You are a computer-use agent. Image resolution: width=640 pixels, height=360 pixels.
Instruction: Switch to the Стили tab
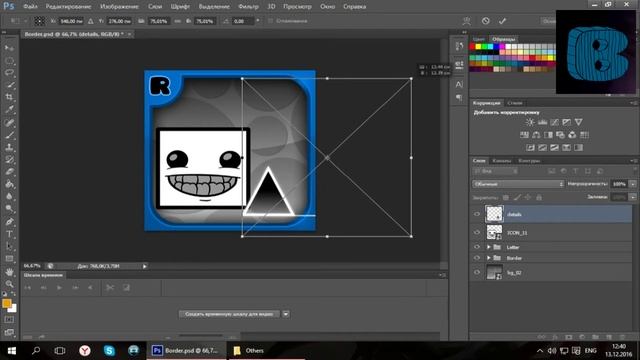515,103
